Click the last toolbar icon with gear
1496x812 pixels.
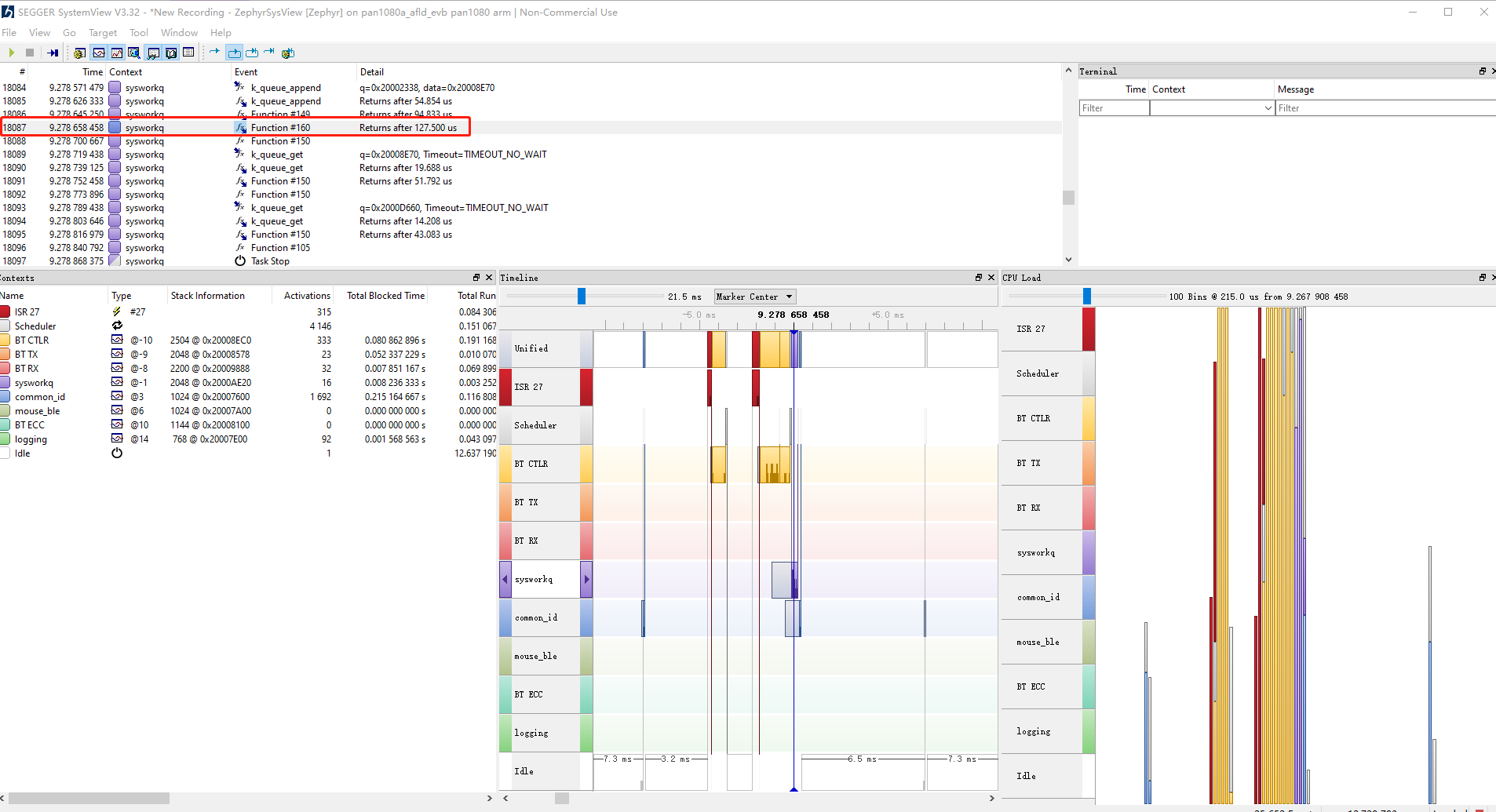[288, 53]
